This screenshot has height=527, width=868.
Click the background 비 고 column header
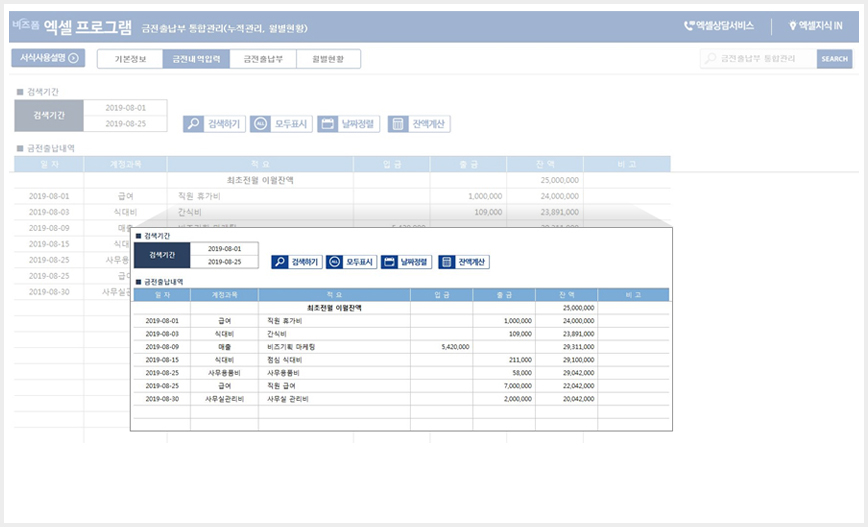point(627,164)
